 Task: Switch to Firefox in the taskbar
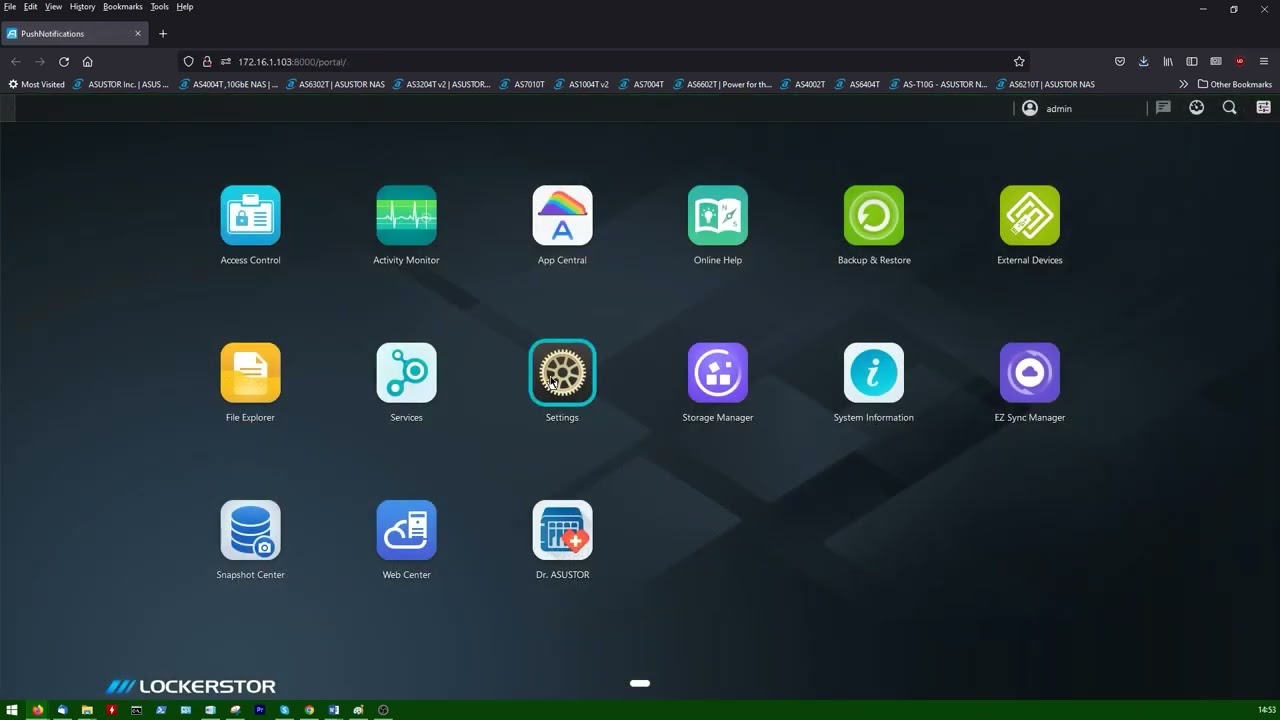[38, 710]
